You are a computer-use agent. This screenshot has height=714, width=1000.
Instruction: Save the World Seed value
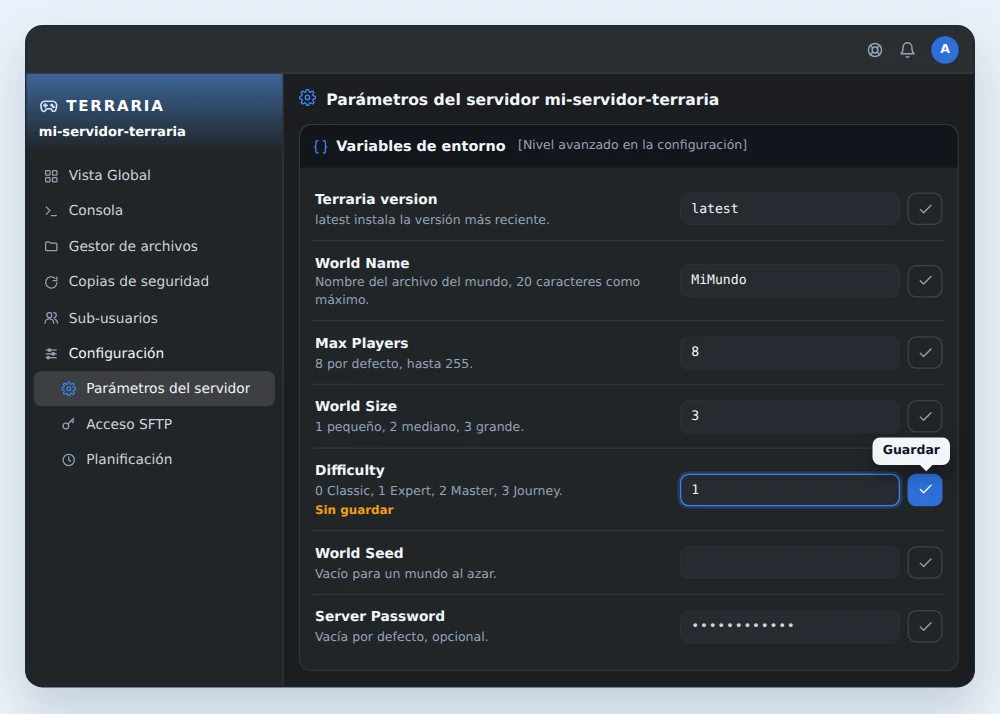point(925,562)
